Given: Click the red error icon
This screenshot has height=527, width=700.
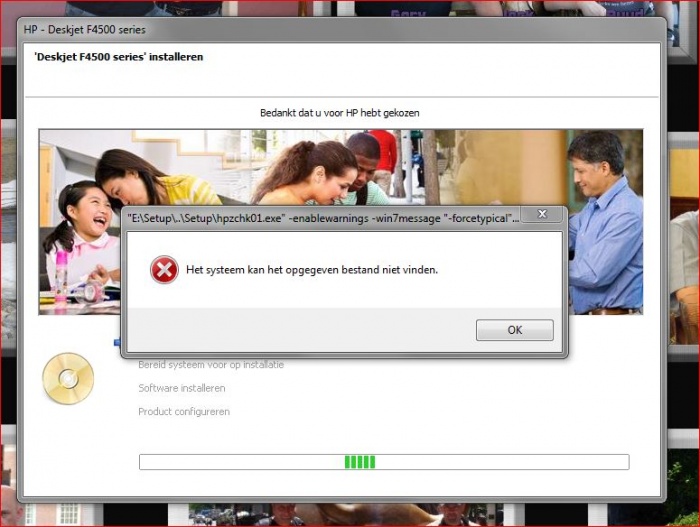Looking at the screenshot, I should tap(164, 270).
